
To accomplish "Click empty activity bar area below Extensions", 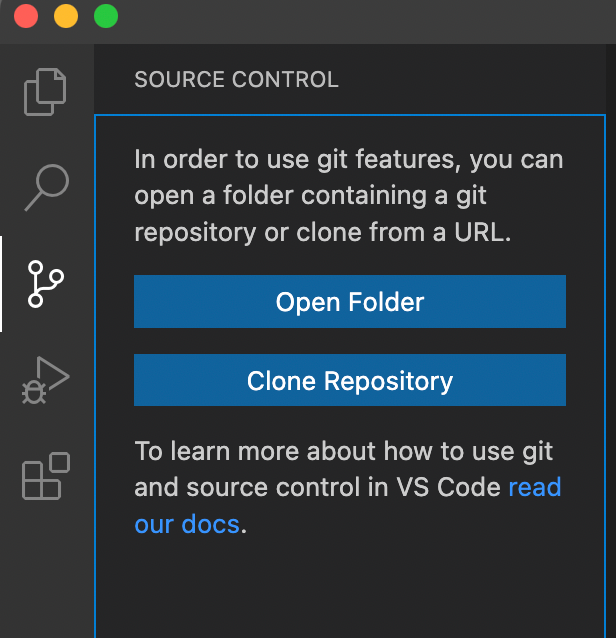I will click(x=47, y=570).
